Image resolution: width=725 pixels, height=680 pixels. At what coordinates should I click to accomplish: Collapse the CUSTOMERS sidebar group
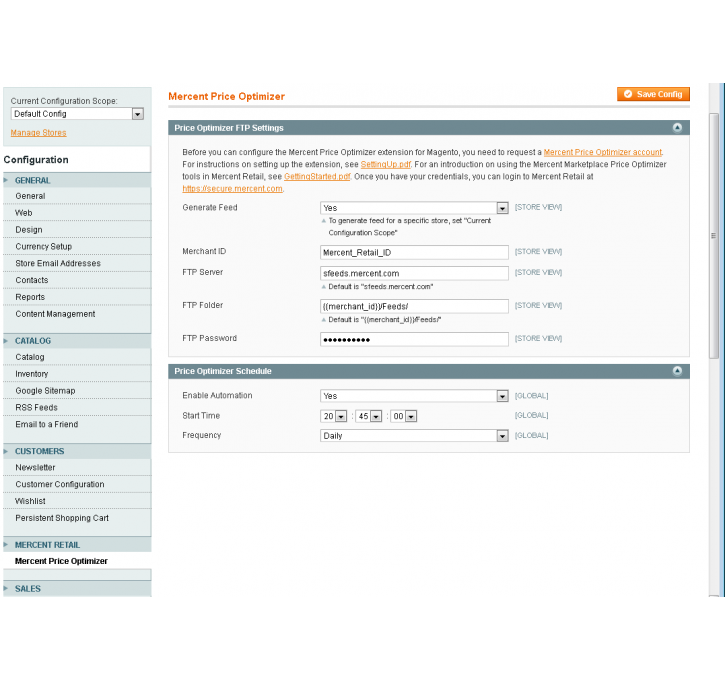(77, 451)
